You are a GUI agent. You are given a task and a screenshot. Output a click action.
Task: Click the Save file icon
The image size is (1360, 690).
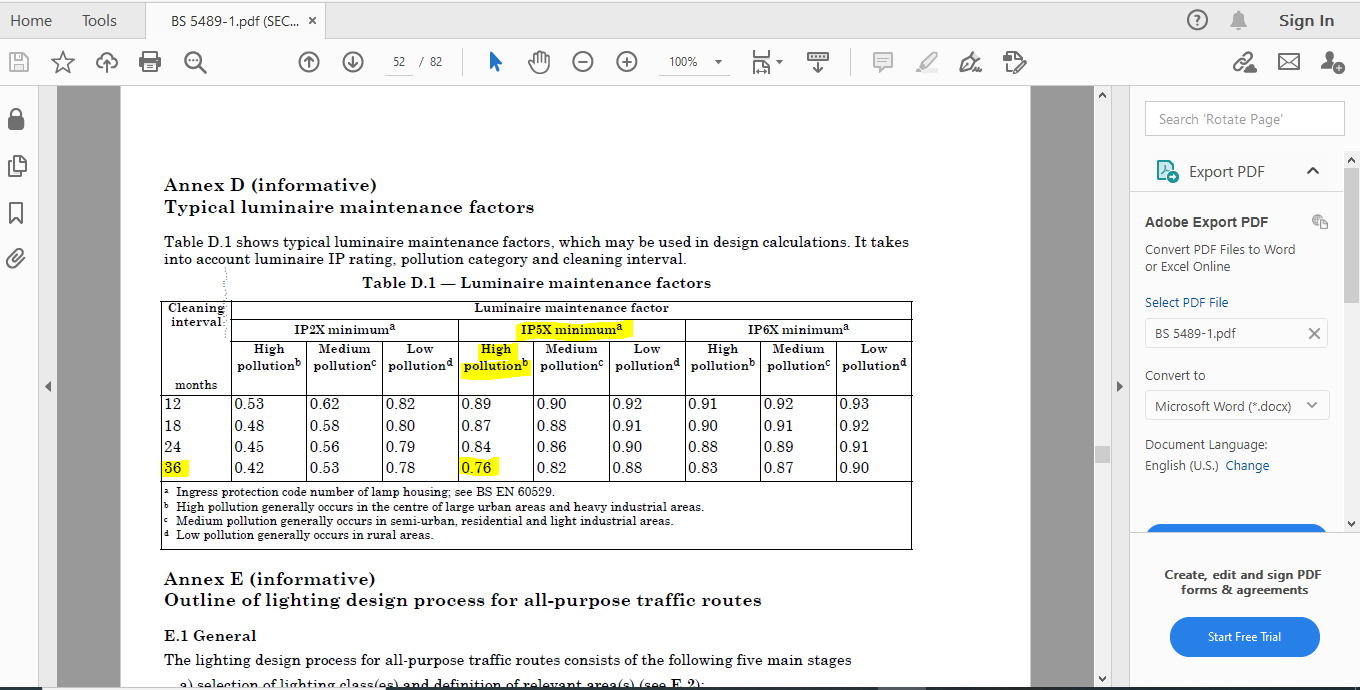pyautogui.click(x=19, y=62)
